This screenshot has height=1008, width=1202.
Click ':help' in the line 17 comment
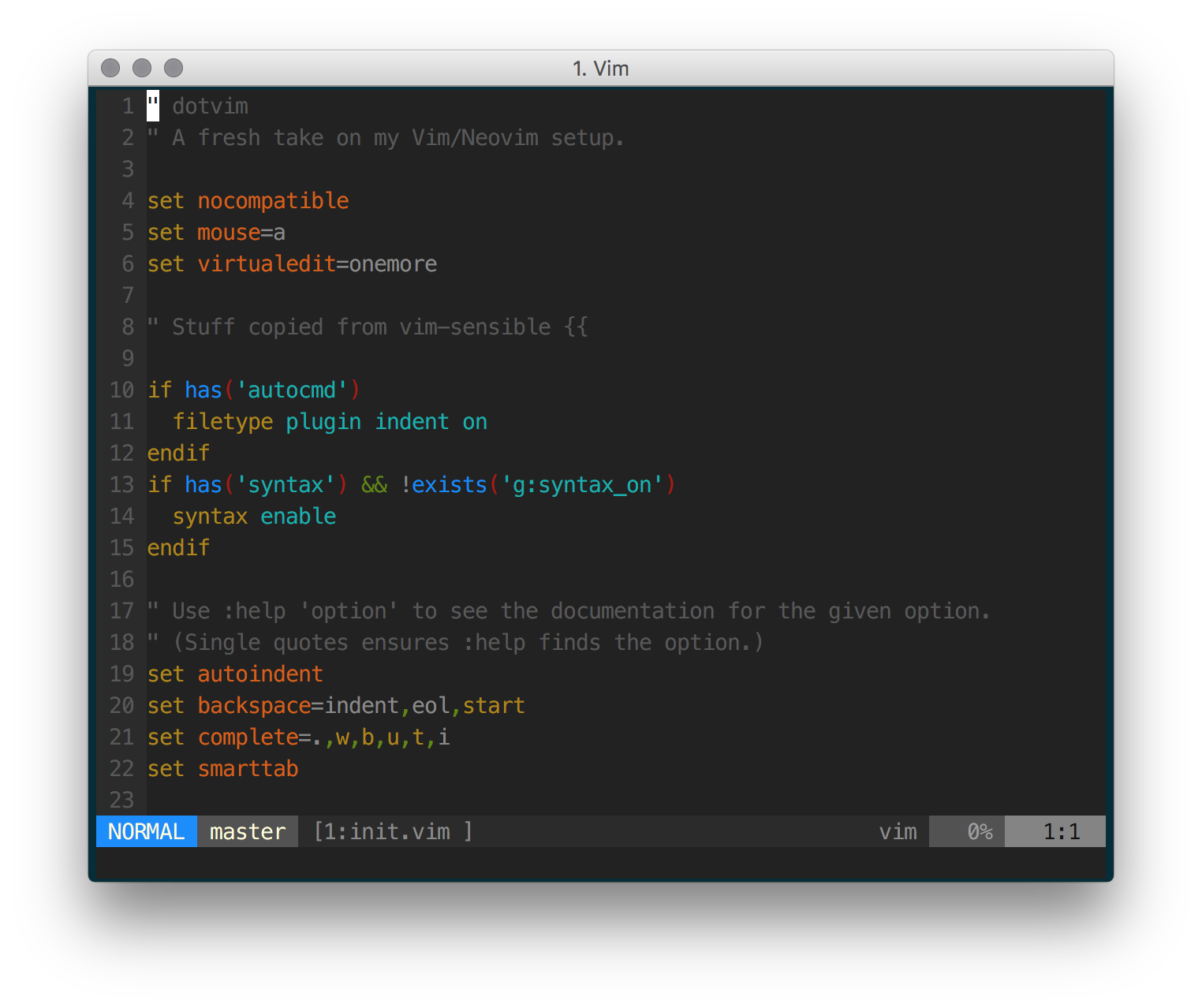click(x=254, y=610)
